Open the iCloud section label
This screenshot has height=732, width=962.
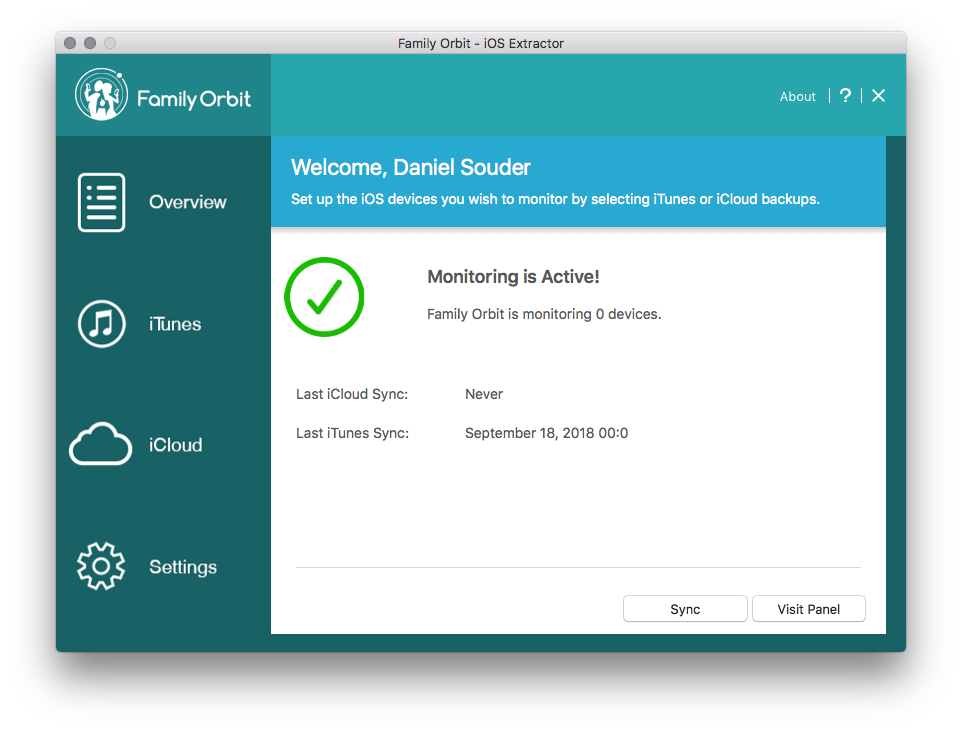pos(176,445)
